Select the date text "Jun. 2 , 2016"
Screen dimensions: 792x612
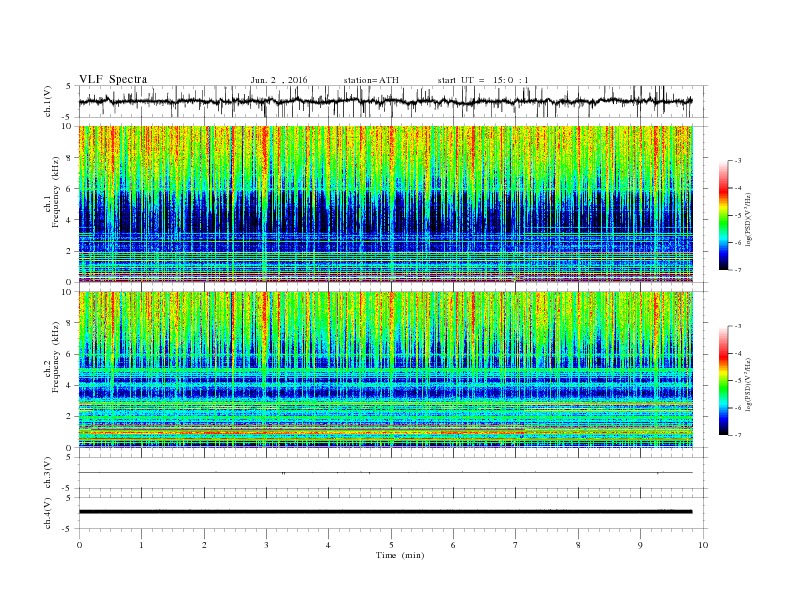click(279, 80)
